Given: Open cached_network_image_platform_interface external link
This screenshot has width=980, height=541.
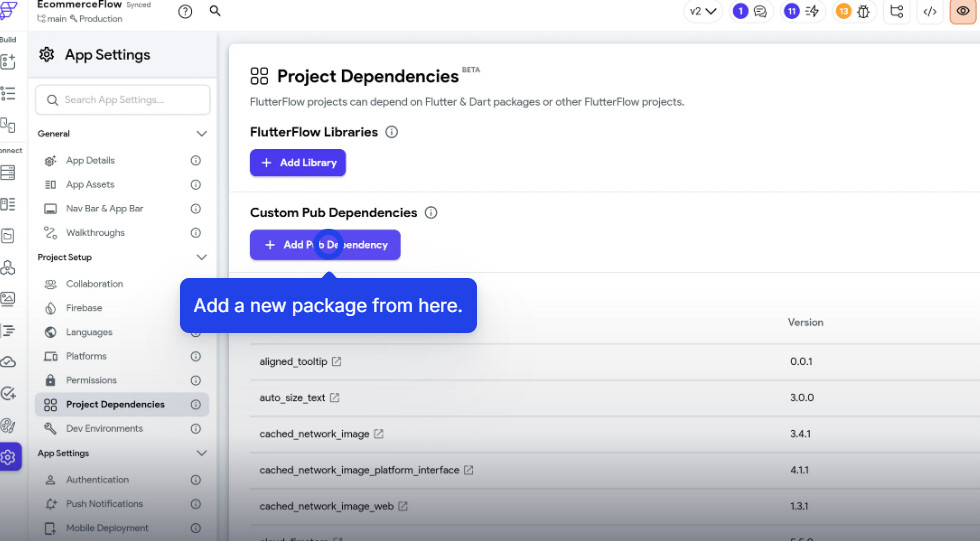Looking at the screenshot, I should coord(468,470).
